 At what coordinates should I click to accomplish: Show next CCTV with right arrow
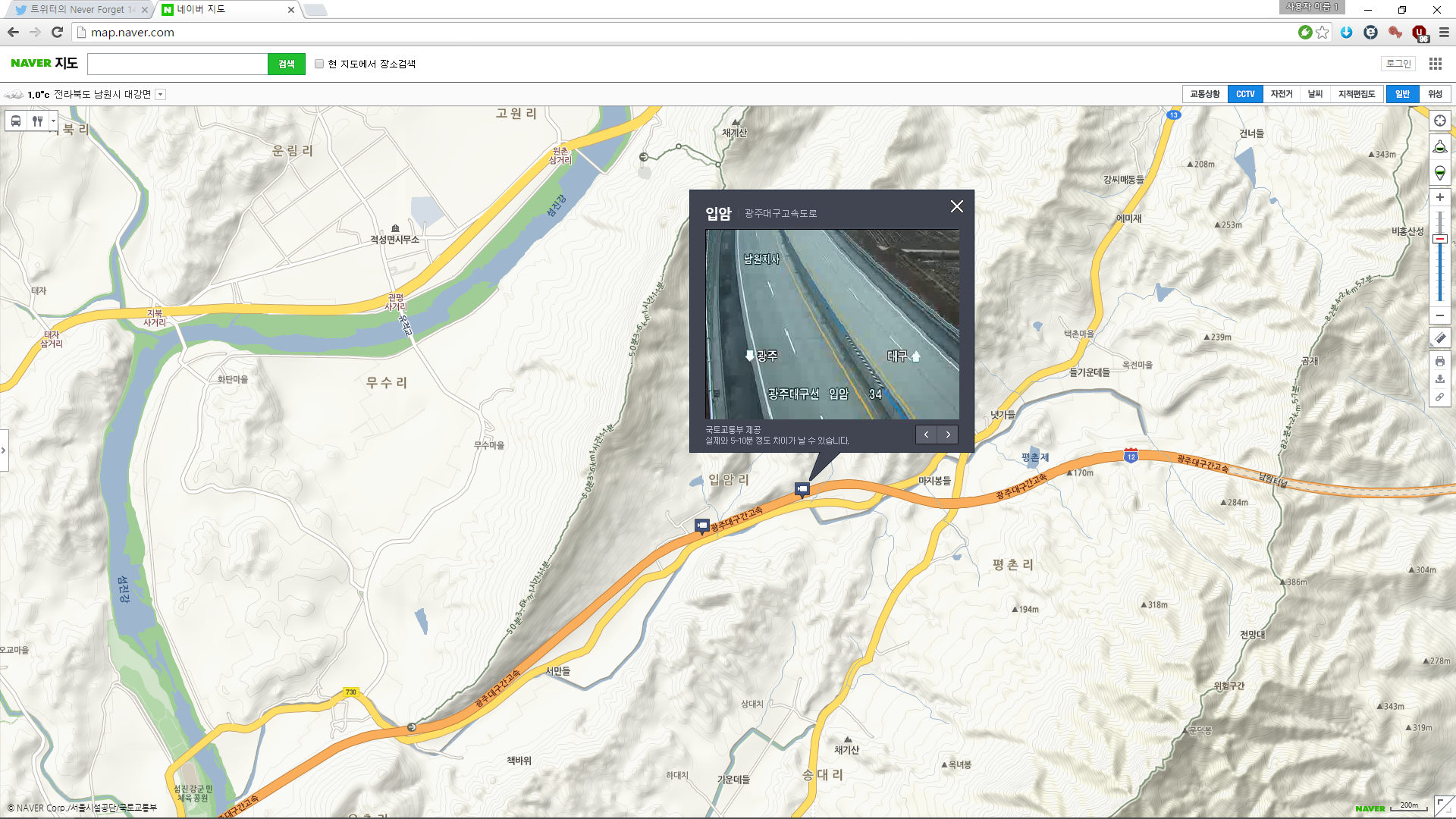coord(948,435)
